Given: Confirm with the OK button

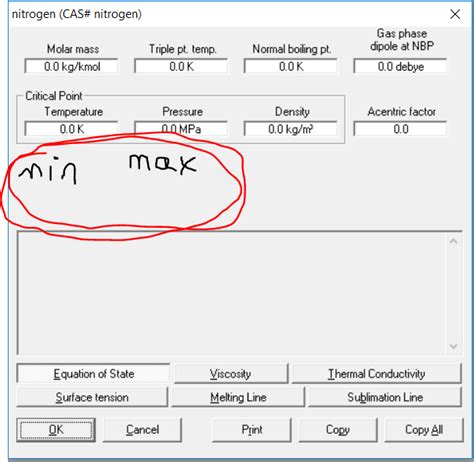Looking at the screenshot, I should coord(56,430).
